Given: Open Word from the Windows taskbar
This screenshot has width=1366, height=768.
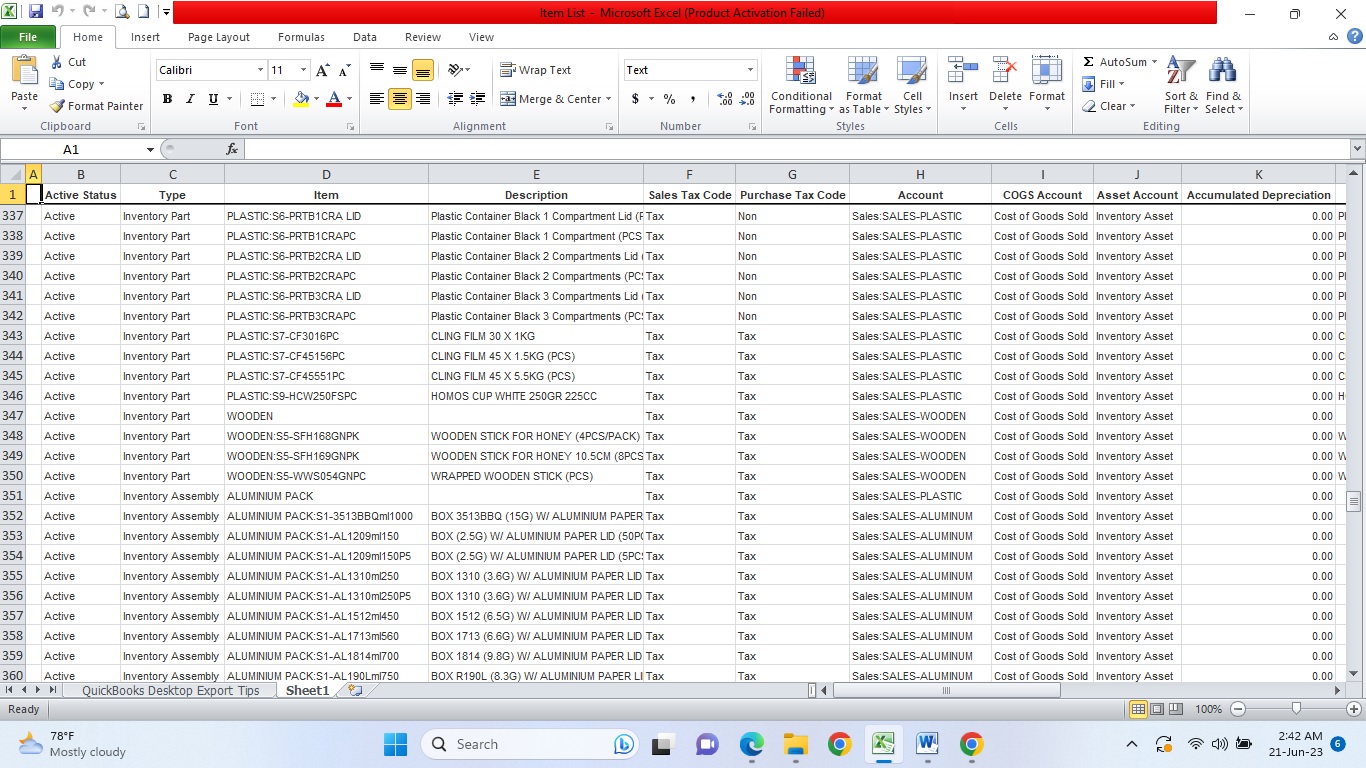Looking at the screenshot, I should click(x=927, y=744).
